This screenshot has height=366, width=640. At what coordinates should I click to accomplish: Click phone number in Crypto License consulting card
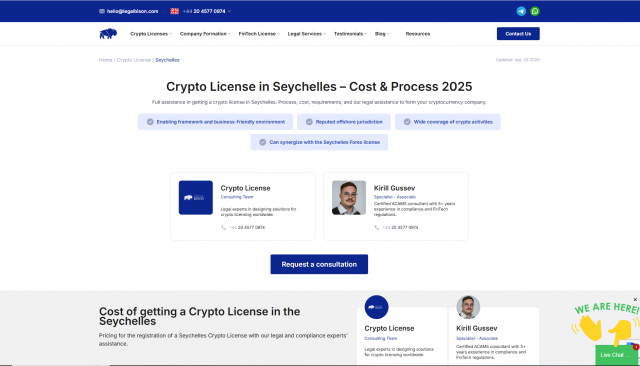(247, 228)
